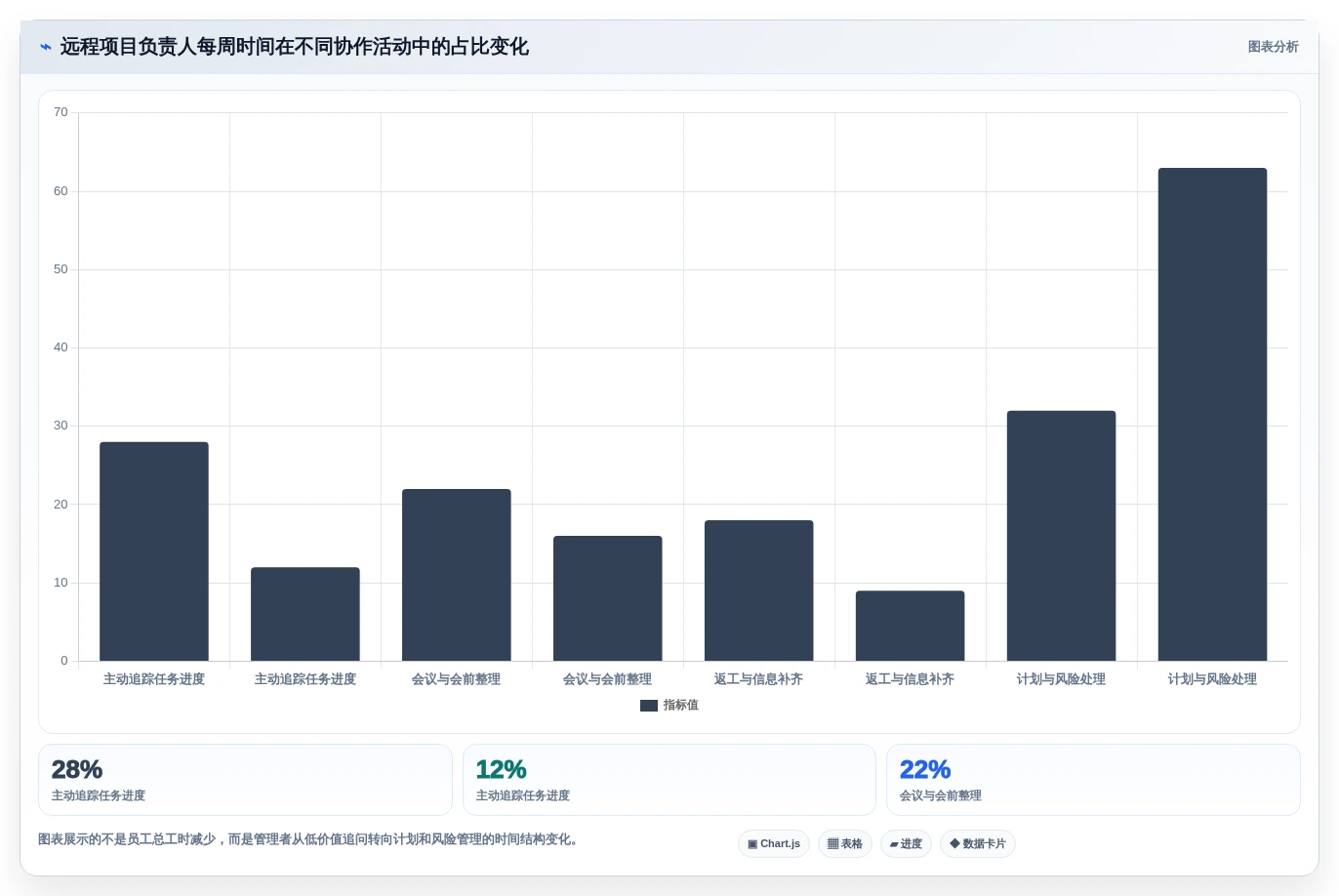Click the 22% 会议与会前整理 card

click(x=1093, y=780)
